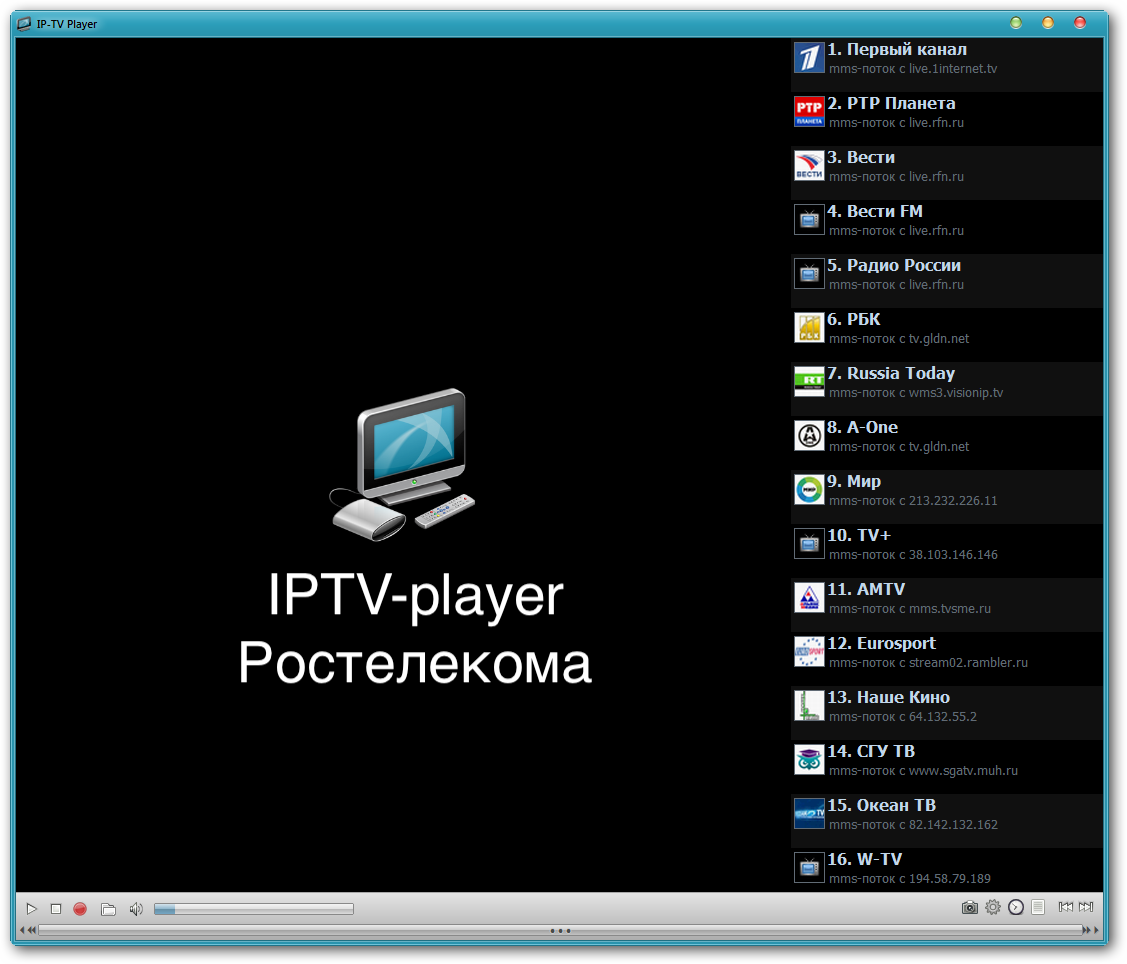Click the Eurosport logo
The height and width of the screenshot is (964, 1127).
point(809,651)
